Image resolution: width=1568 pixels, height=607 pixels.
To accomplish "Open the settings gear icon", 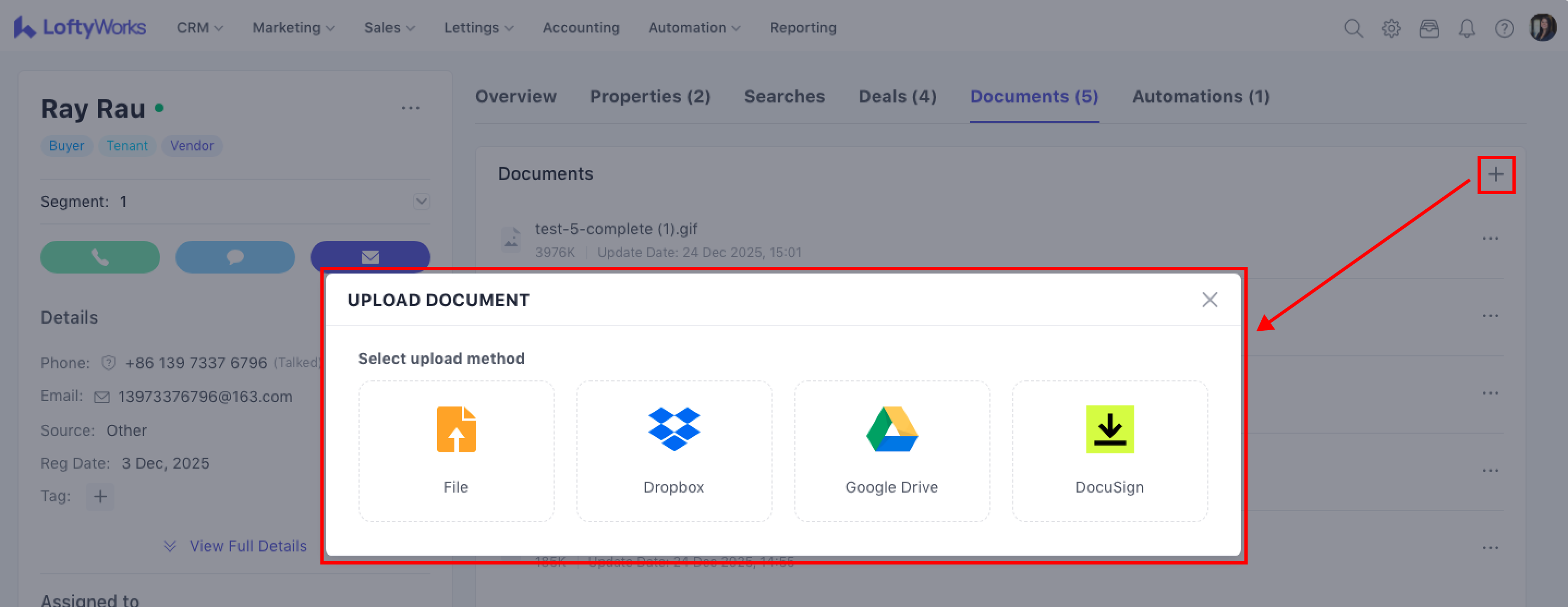I will click(1391, 28).
